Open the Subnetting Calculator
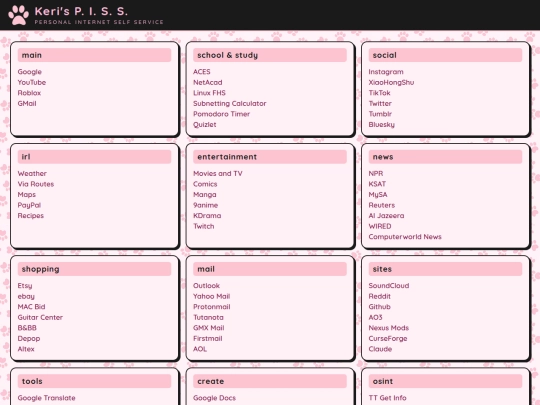 click(x=230, y=104)
